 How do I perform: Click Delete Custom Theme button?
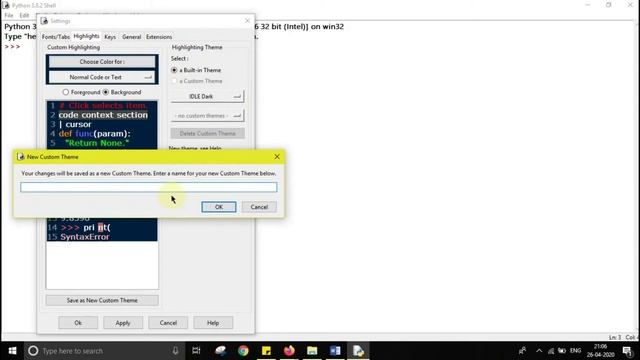pyautogui.click(x=207, y=133)
